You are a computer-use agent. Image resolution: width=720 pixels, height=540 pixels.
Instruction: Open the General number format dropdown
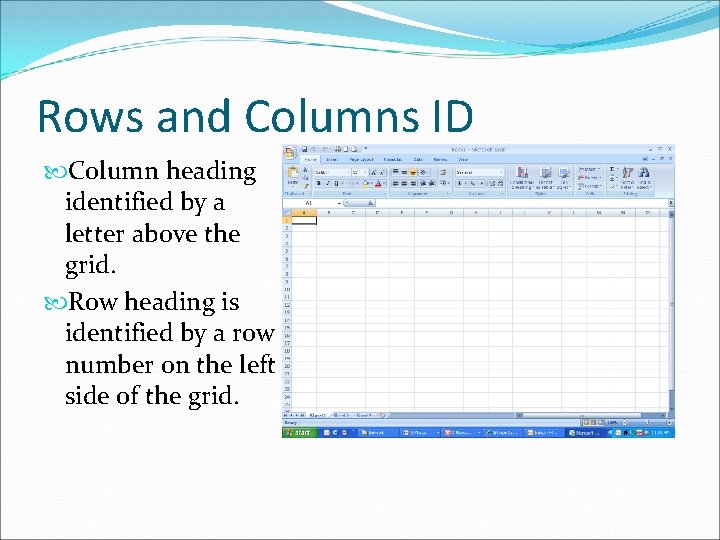click(501, 172)
